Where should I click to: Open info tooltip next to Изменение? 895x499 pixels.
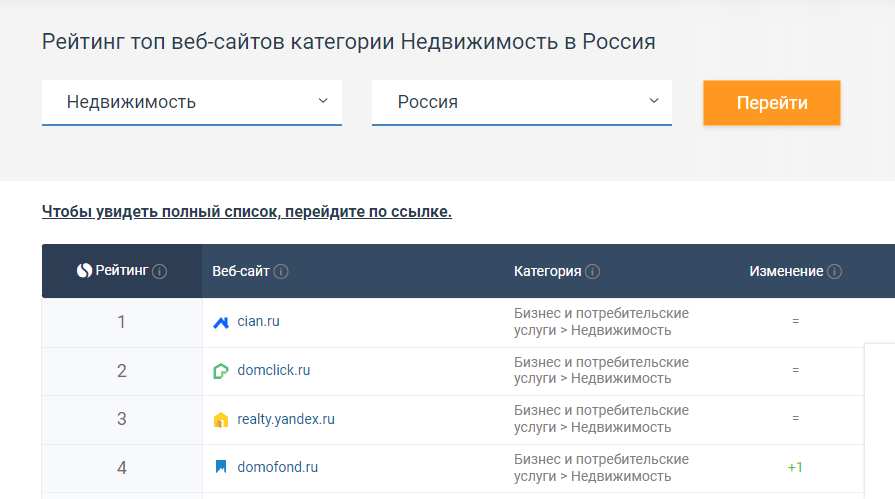[834, 271]
